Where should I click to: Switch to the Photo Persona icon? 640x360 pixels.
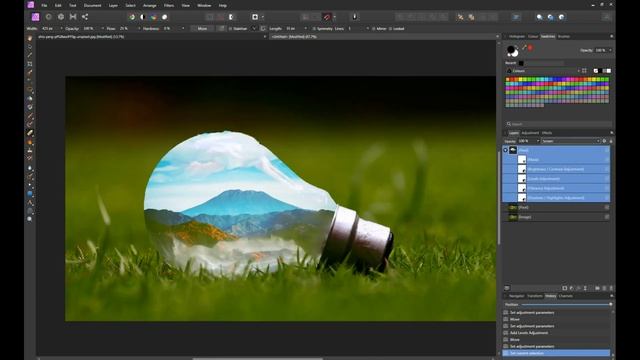pyautogui.click(x=36, y=17)
